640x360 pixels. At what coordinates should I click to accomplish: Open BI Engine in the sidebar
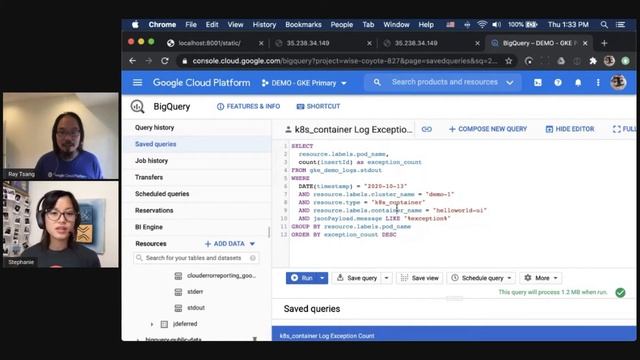click(149, 227)
